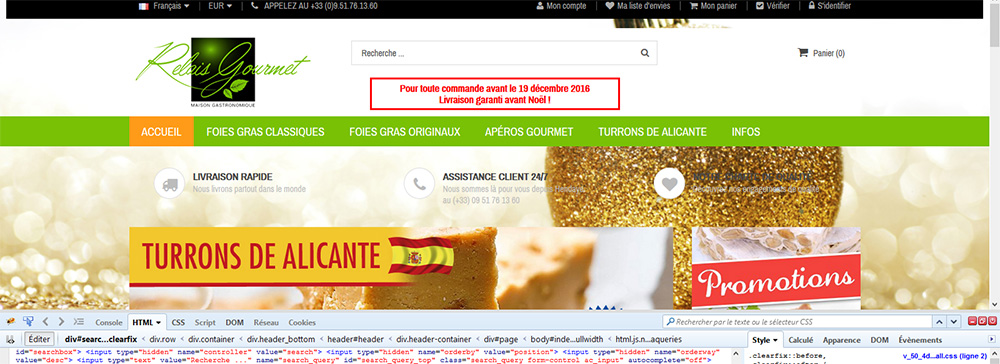
Task: Find next match with Firebug search down arrow
Action: 953,322
